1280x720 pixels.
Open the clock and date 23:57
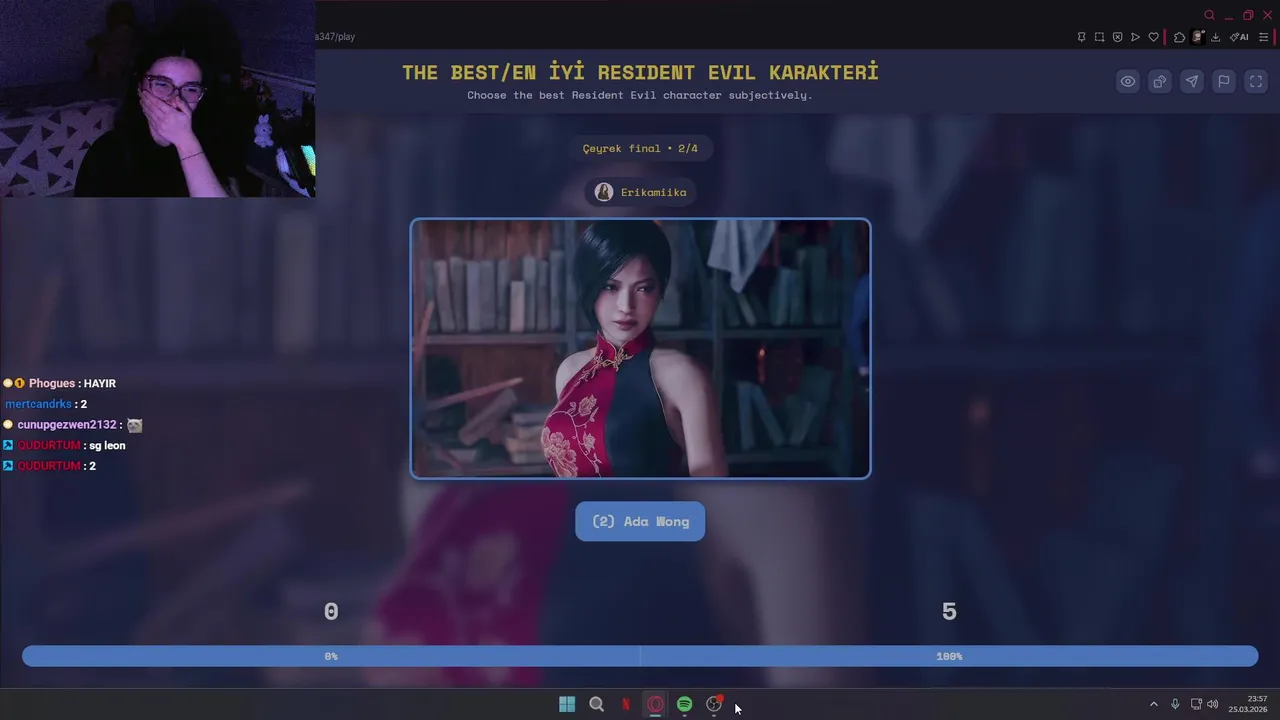tap(1248, 704)
